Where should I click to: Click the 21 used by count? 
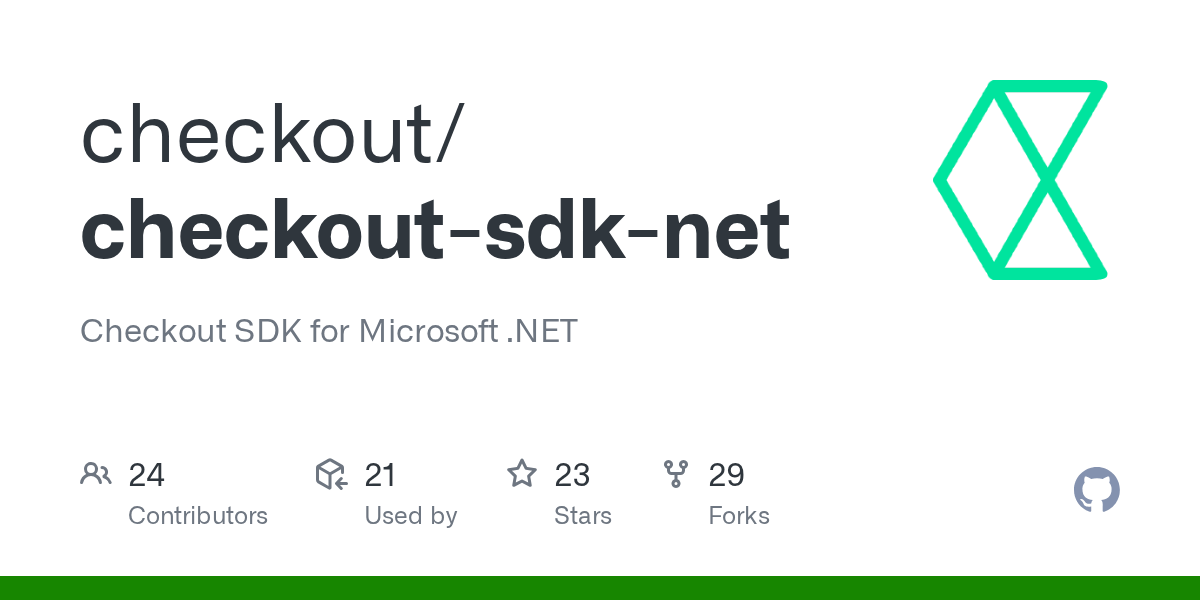tap(380, 475)
